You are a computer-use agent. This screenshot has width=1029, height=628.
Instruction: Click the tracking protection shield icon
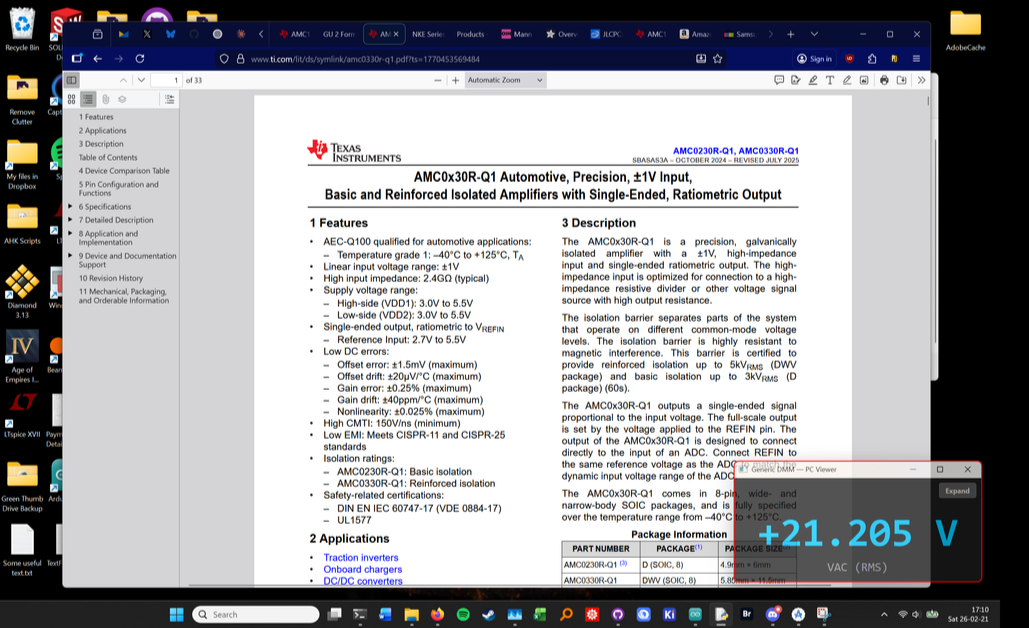pyautogui.click(x=224, y=58)
